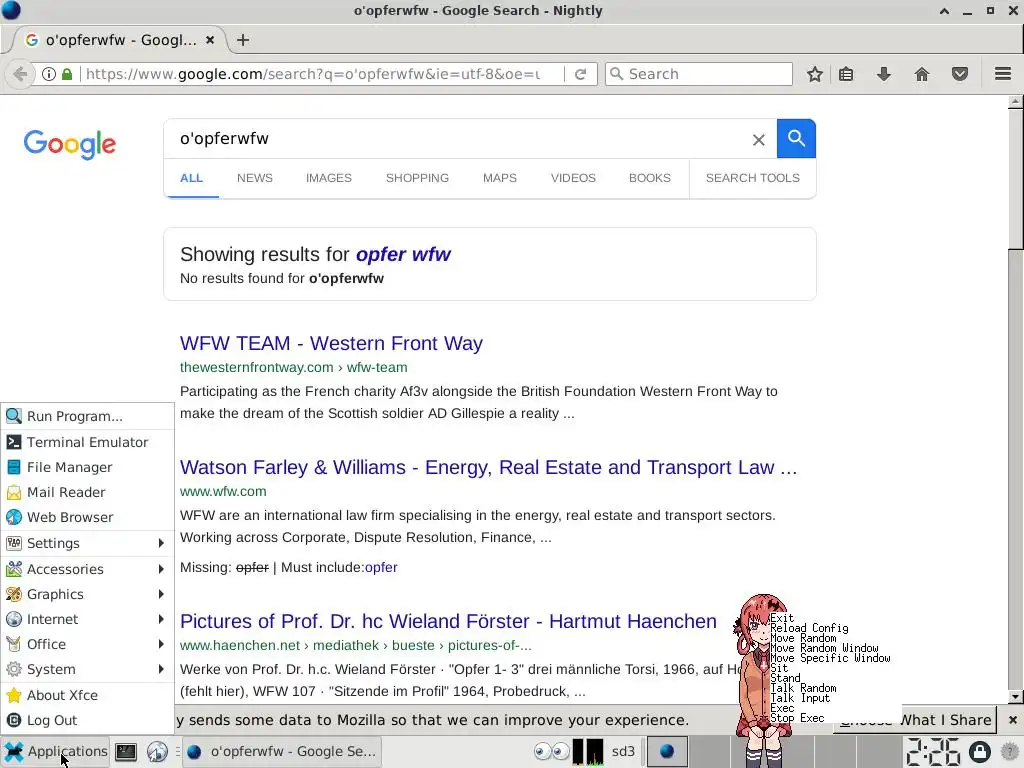Show bookmarks list icon in toolbar
Screen dimensions: 1024x768
[x=846, y=74]
